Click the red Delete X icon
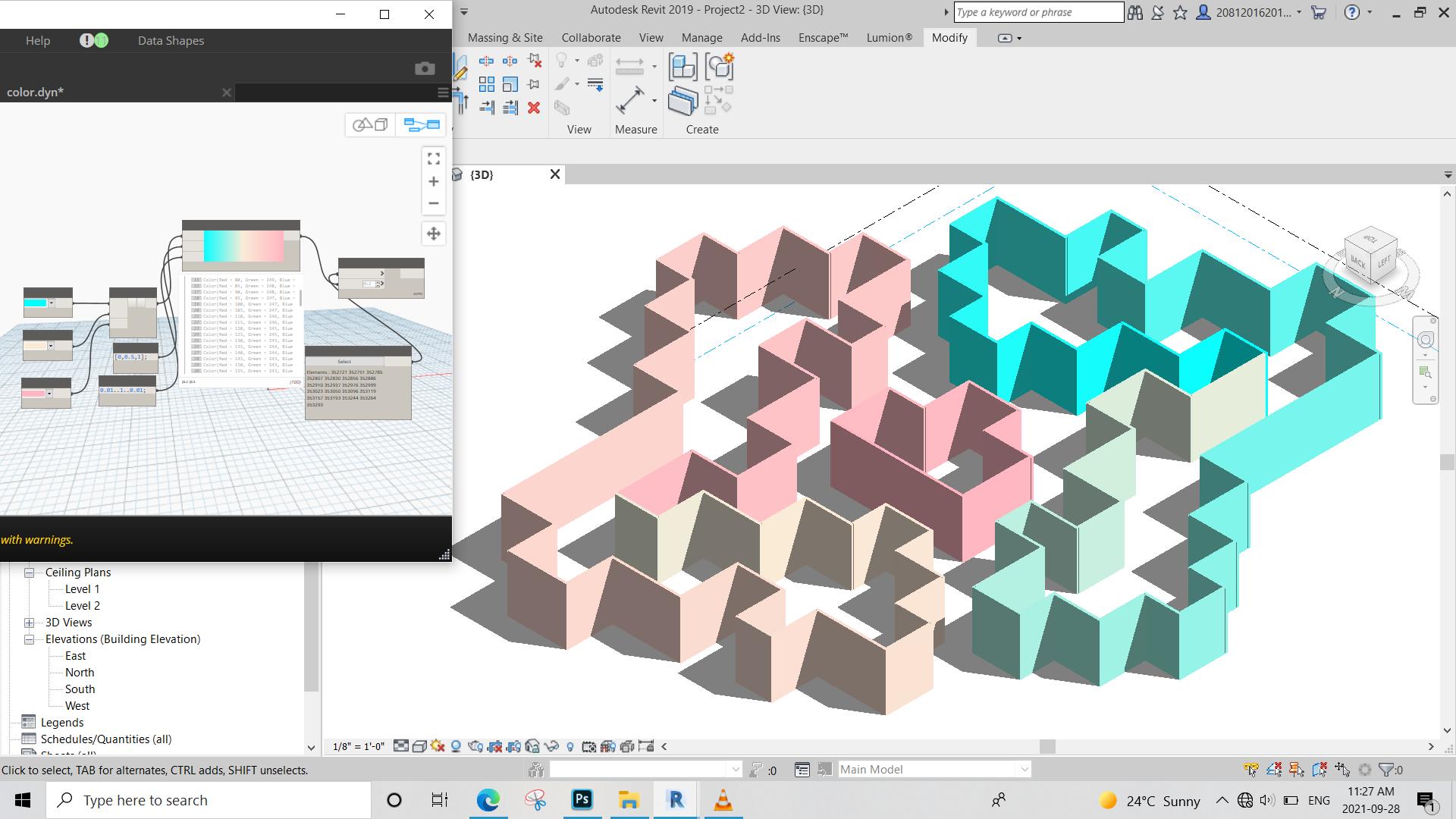Screen dimensions: 1456x819 click(x=534, y=108)
